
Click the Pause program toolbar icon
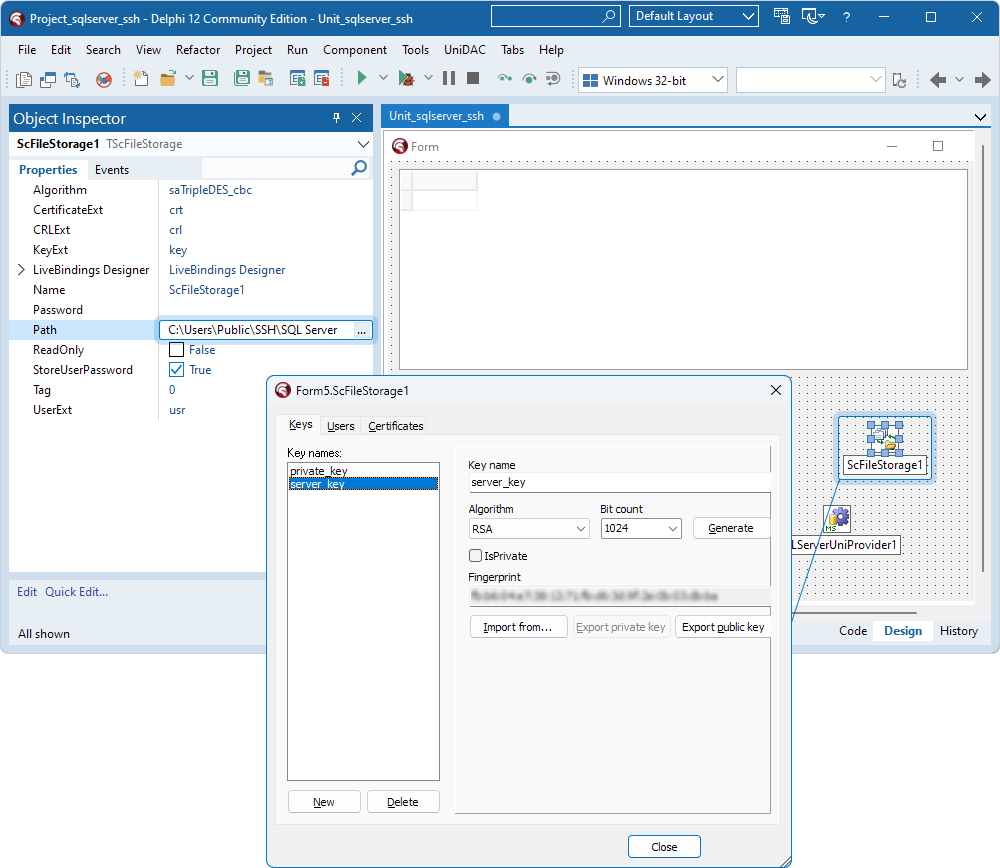click(449, 78)
